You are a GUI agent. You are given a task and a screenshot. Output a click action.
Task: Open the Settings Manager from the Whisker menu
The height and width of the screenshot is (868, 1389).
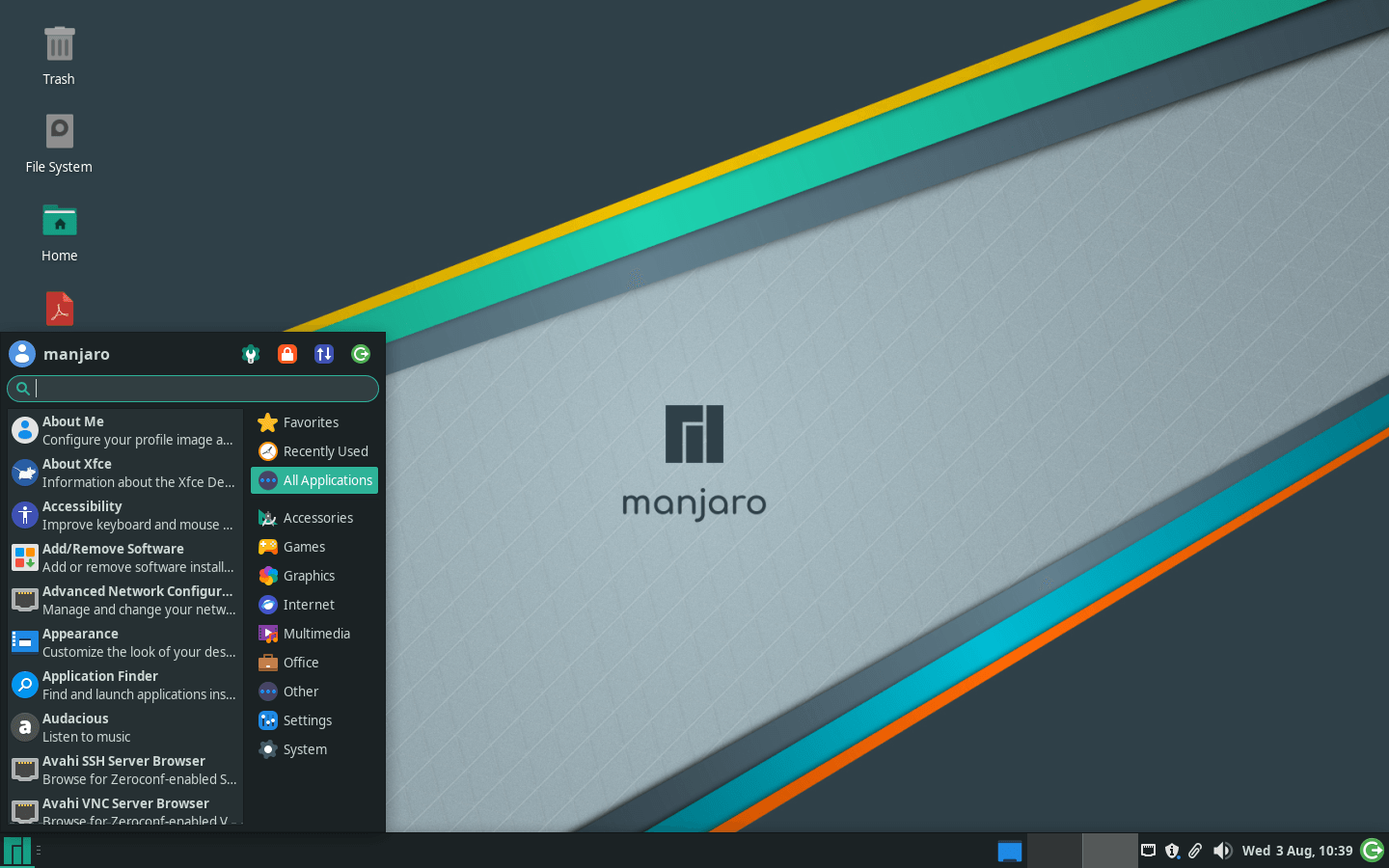(251, 354)
